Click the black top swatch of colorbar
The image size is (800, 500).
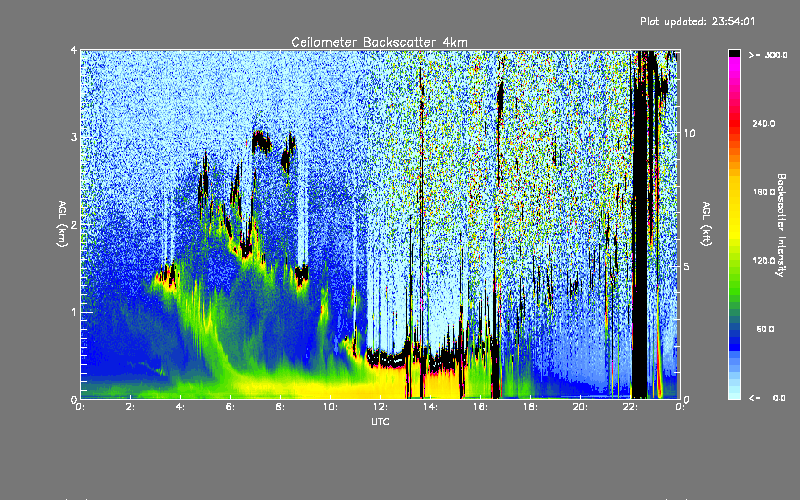(734, 53)
